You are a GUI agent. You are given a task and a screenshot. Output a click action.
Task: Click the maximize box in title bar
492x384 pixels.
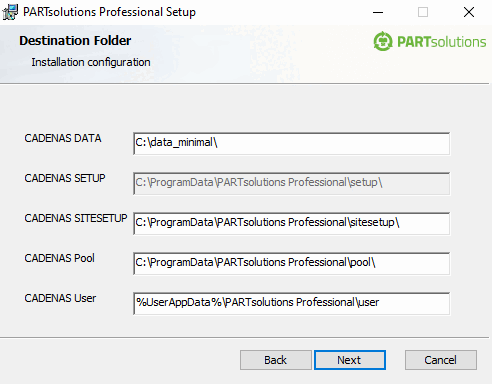(x=423, y=12)
